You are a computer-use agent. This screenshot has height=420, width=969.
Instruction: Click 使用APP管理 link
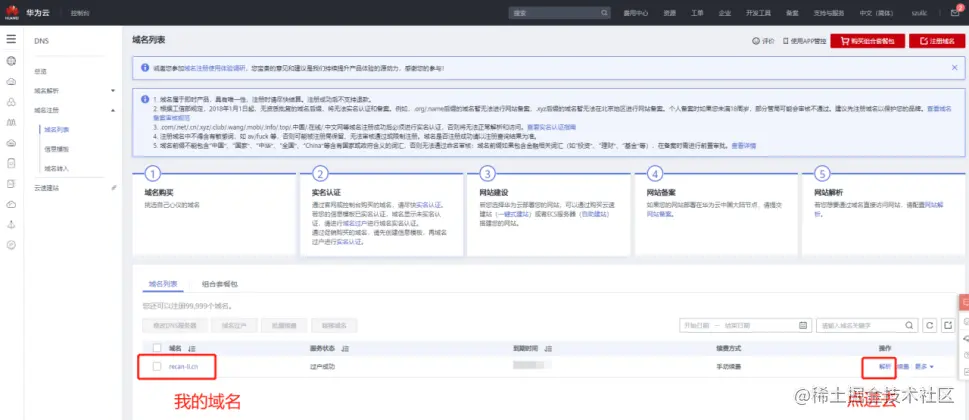(x=804, y=41)
